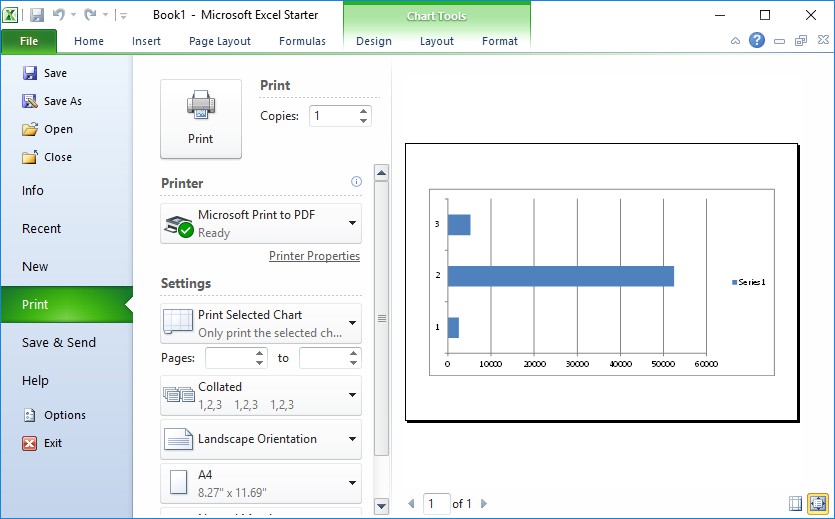The image size is (835, 519).
Task: Increase the Copies count with up arrow
Action: (363, 110)
